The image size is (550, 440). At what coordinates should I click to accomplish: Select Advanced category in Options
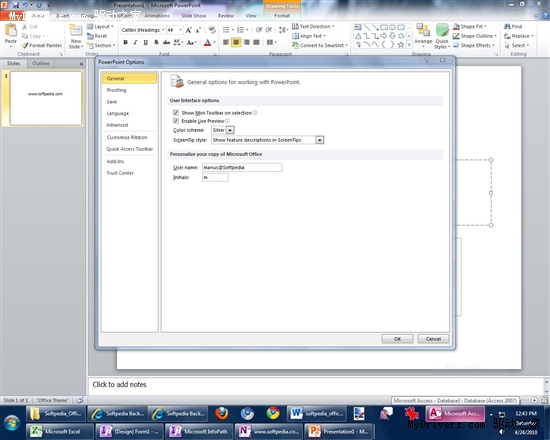(x=129, y=125)
